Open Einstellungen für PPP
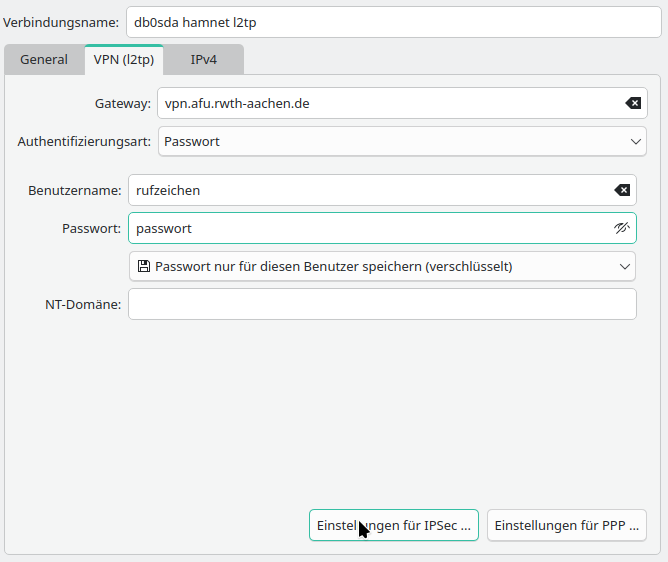Viewport: 668px width, 562px height. coord(566,526)
